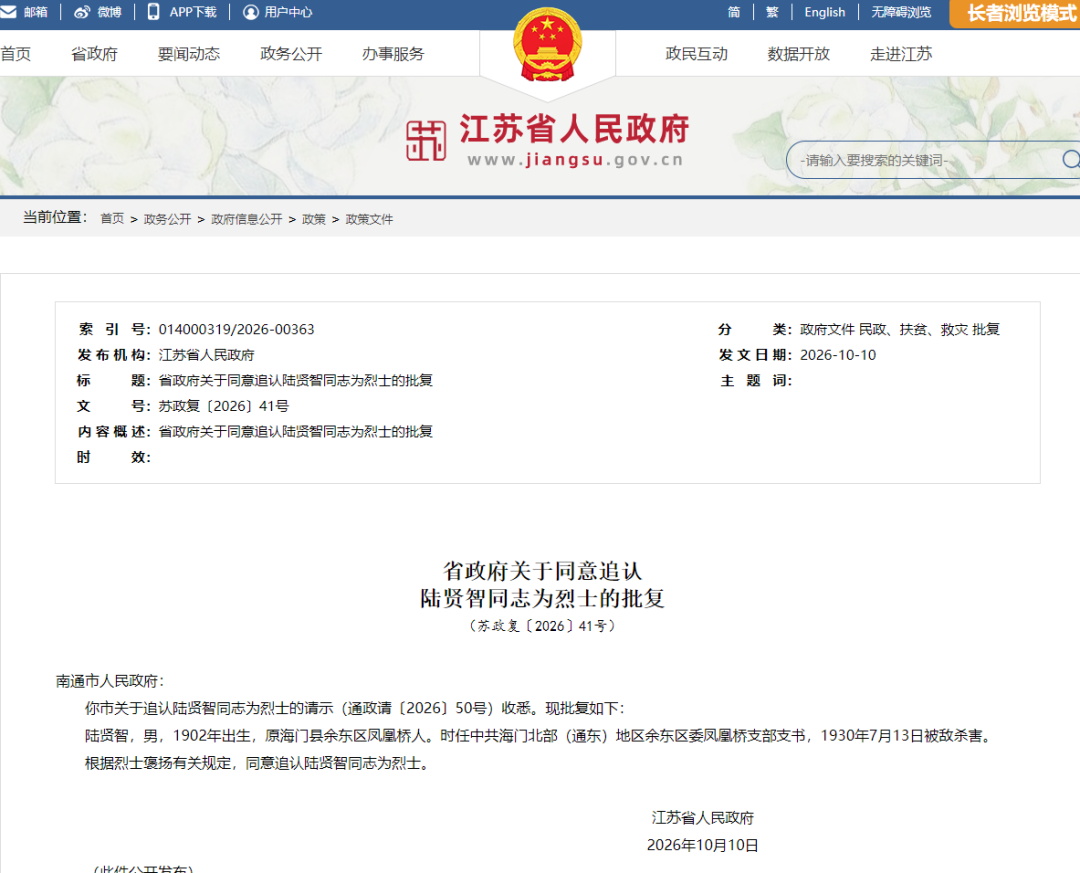Open the 政务公开 navigation menu
1080x873 pixels.
(x=291, y=54)
